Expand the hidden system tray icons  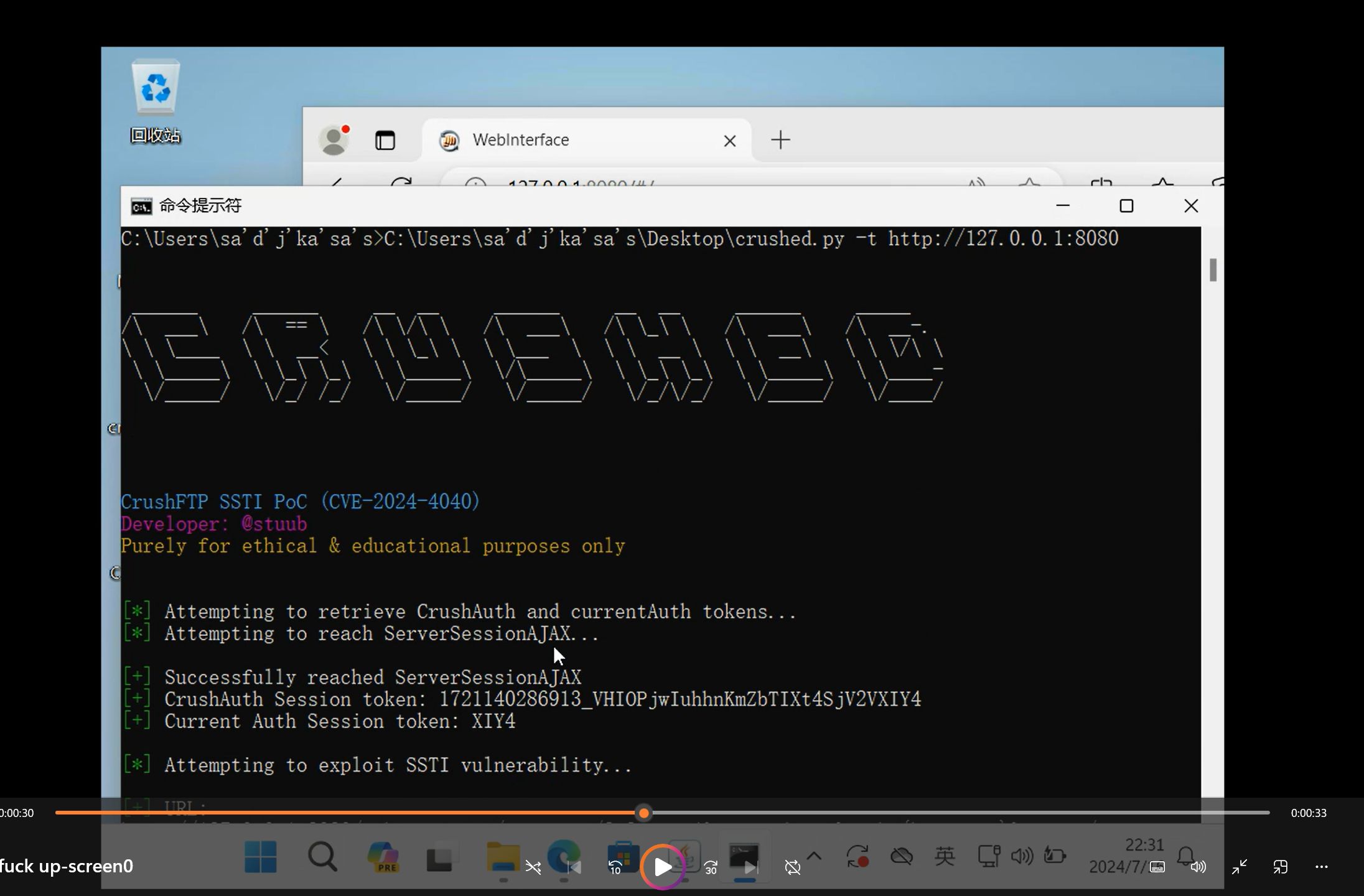point(814,857)
